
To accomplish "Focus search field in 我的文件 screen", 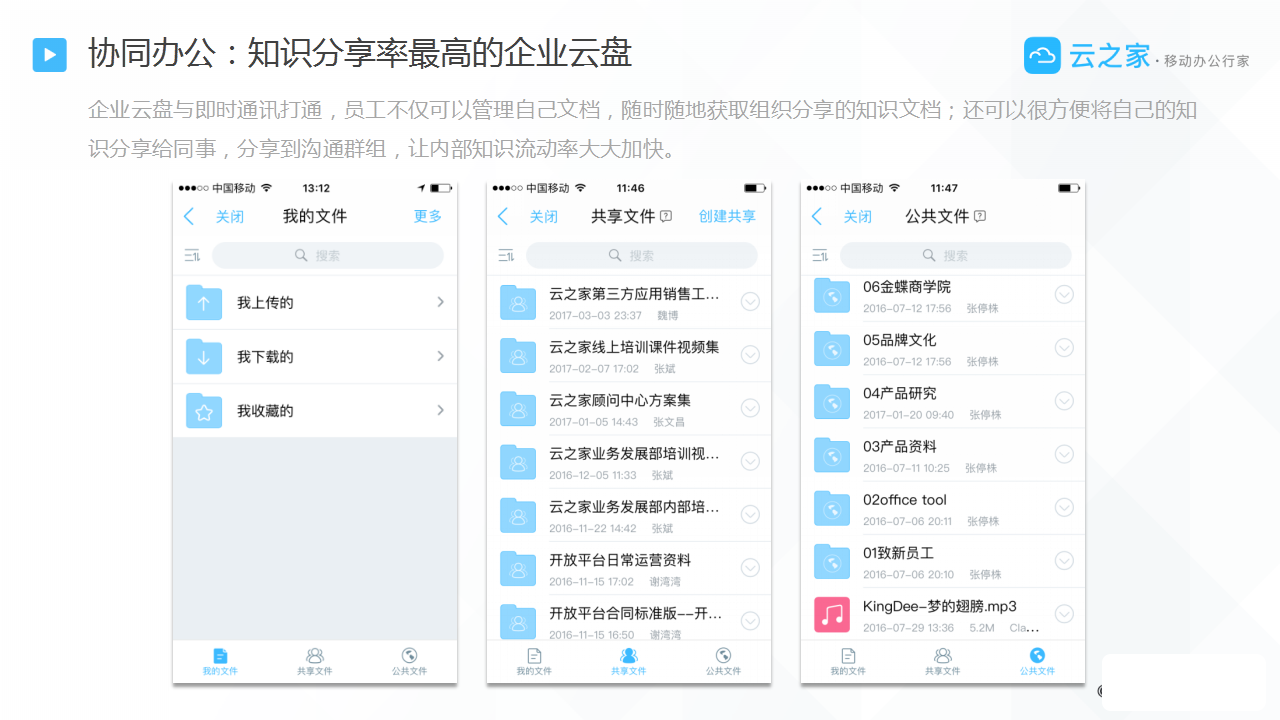I will tap(328, 256).
